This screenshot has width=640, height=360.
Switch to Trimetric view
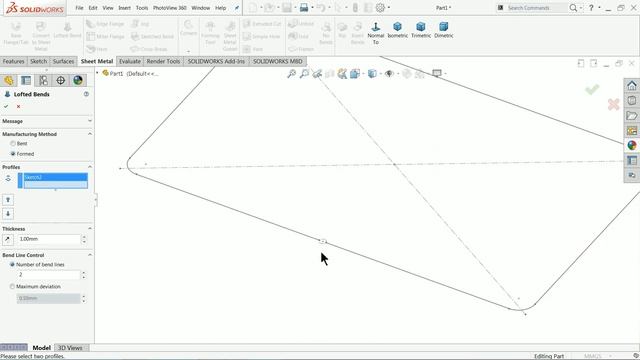click(420, 30)
